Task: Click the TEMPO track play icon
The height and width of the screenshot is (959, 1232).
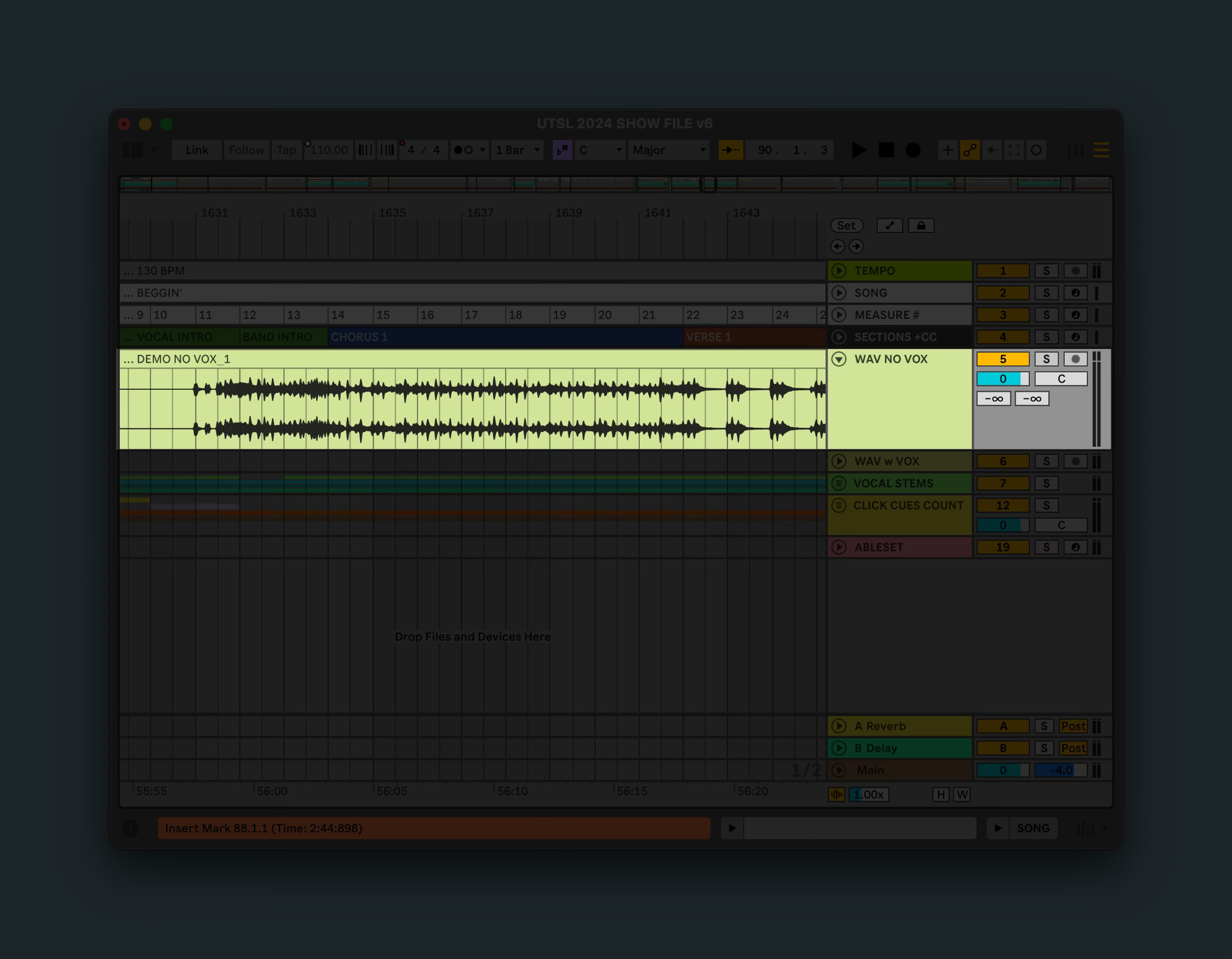Action: [839, 271]
